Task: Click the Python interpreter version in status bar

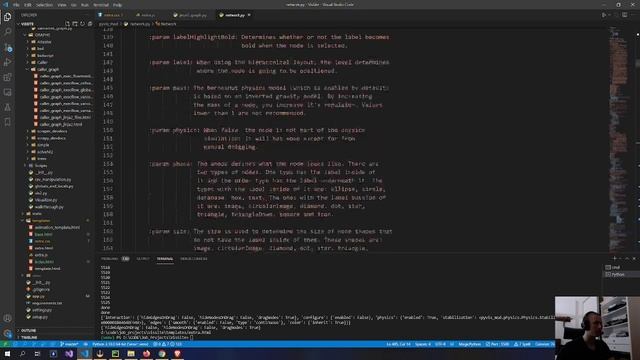Action: [x=120, y=344]
